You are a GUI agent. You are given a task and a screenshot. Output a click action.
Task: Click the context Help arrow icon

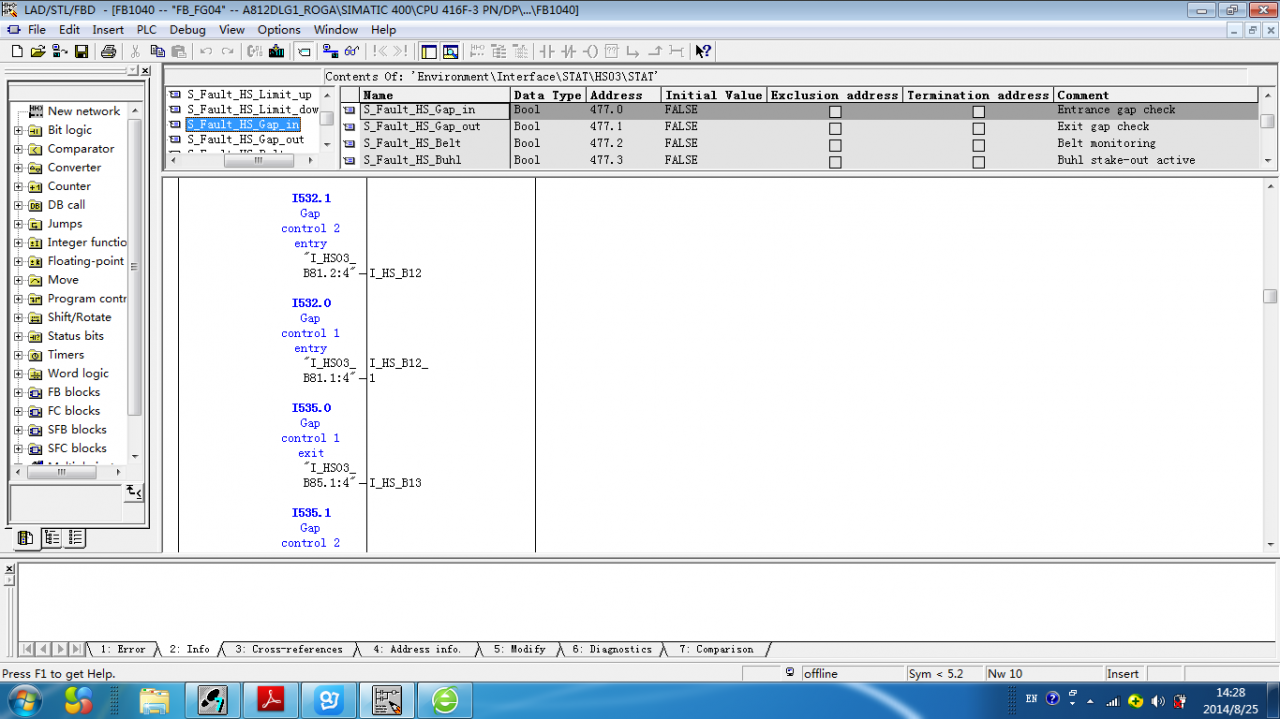click(703, 51)
